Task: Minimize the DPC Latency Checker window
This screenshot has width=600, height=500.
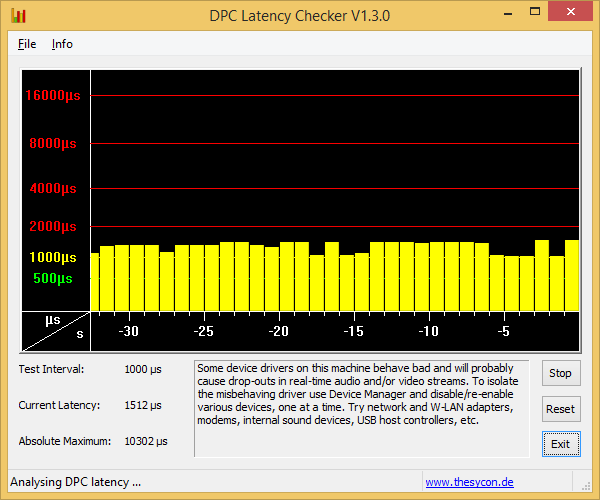Action: tap(508, 14)
